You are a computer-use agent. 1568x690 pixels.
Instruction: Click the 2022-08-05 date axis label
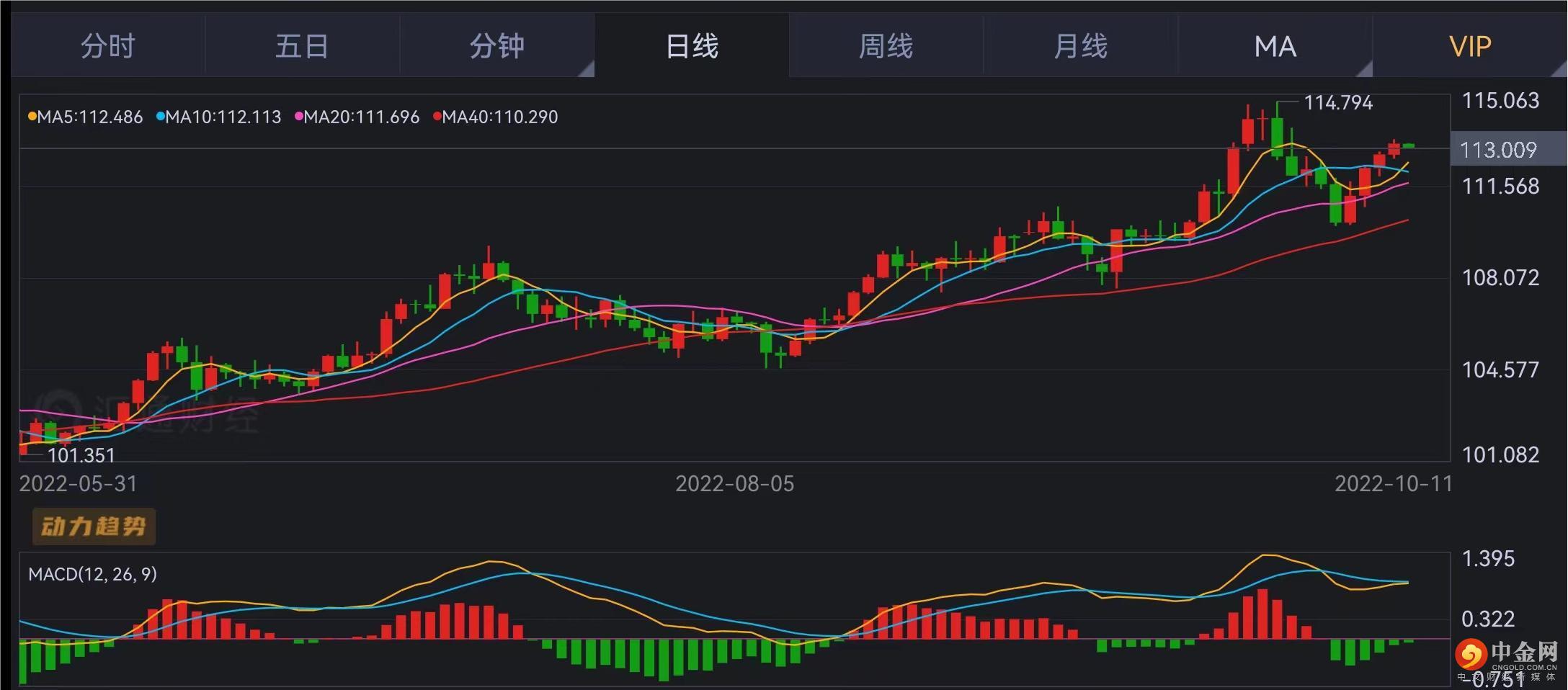point(734,483)
